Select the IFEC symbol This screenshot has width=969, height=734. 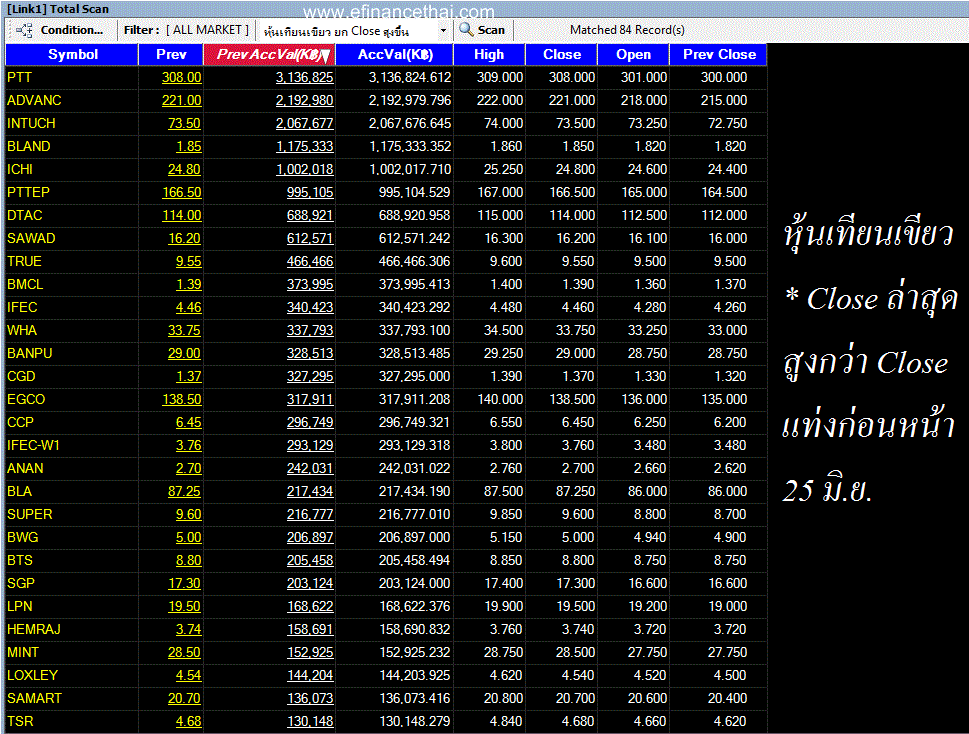click(22, 307)
